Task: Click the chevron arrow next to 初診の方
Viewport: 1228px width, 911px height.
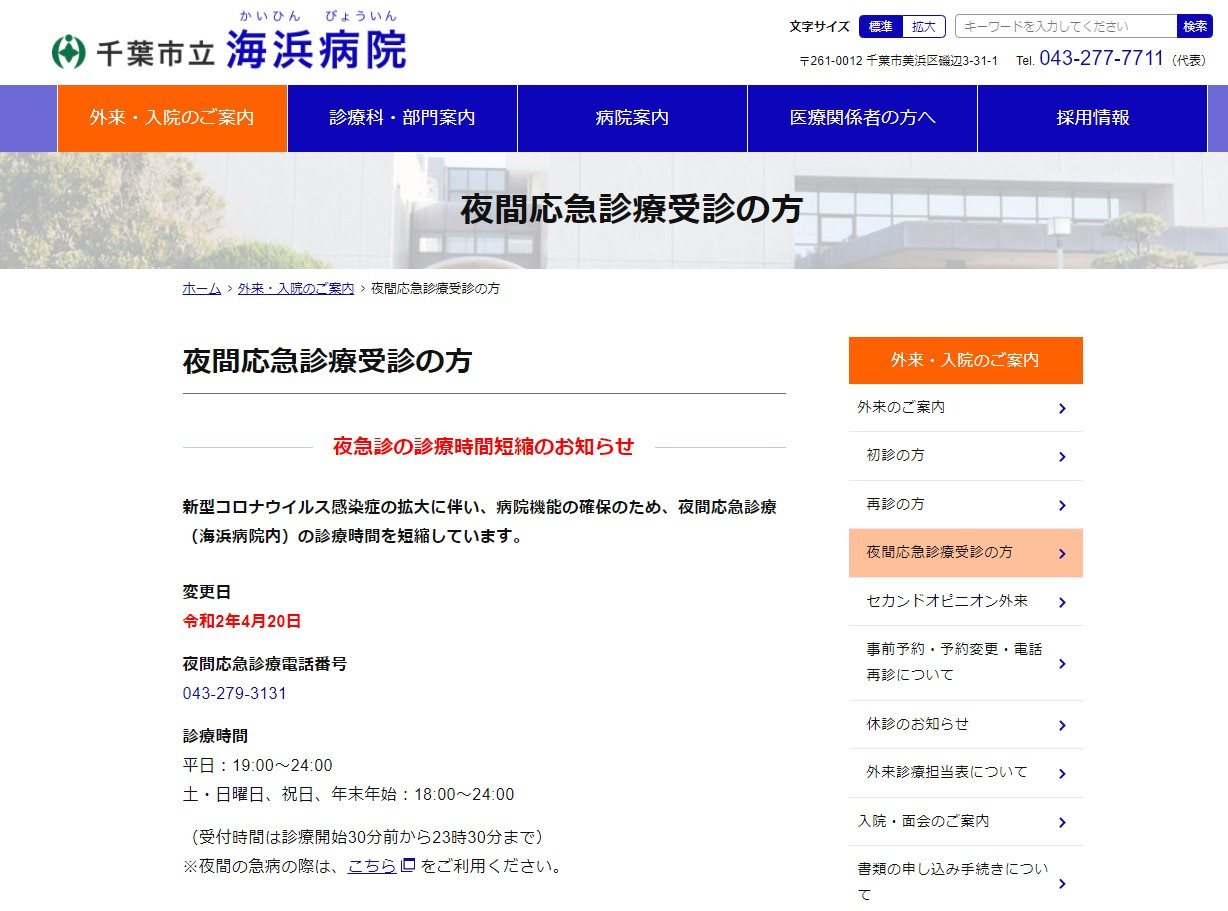Action: 1062,457
